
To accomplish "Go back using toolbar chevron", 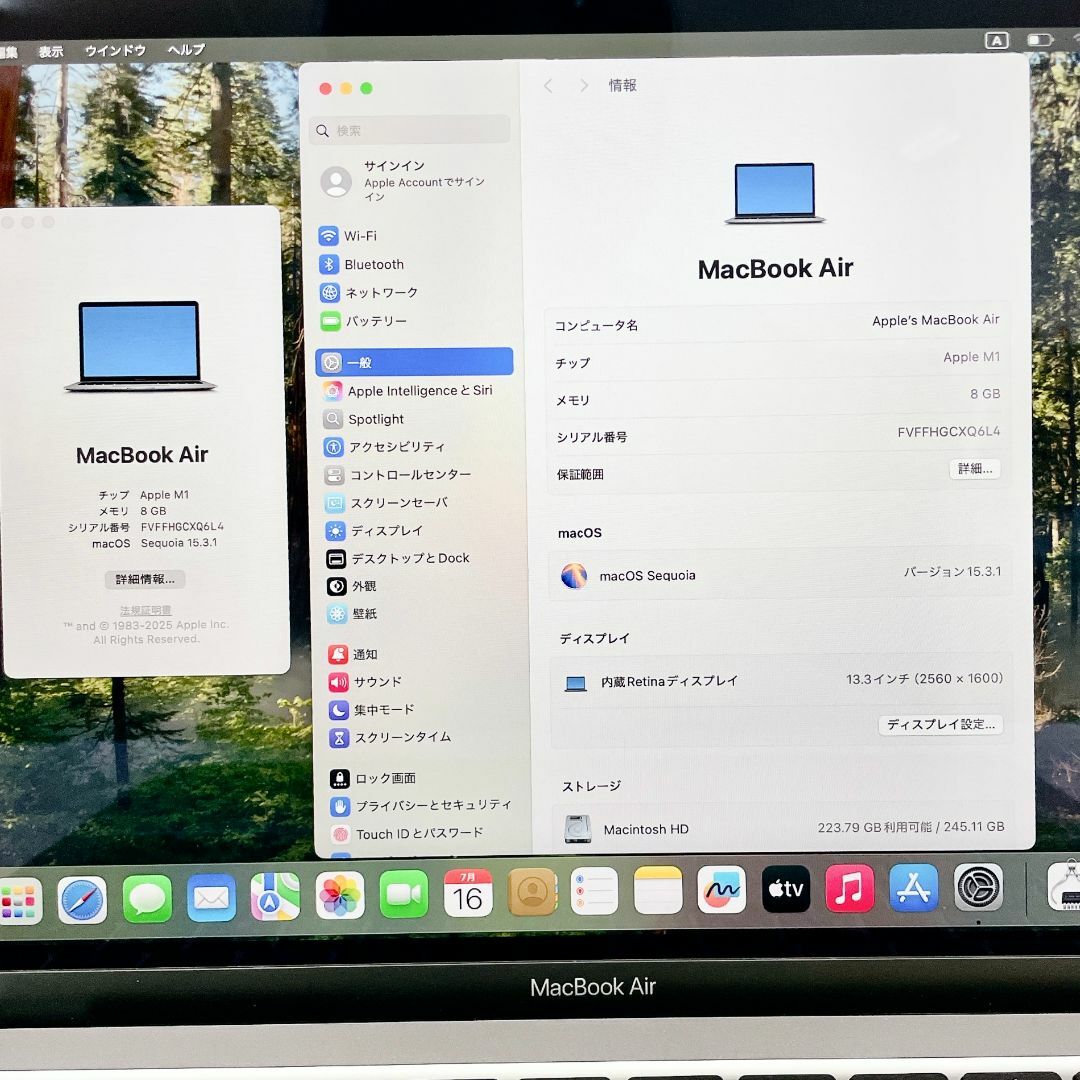I will click(x=548, y=85).
